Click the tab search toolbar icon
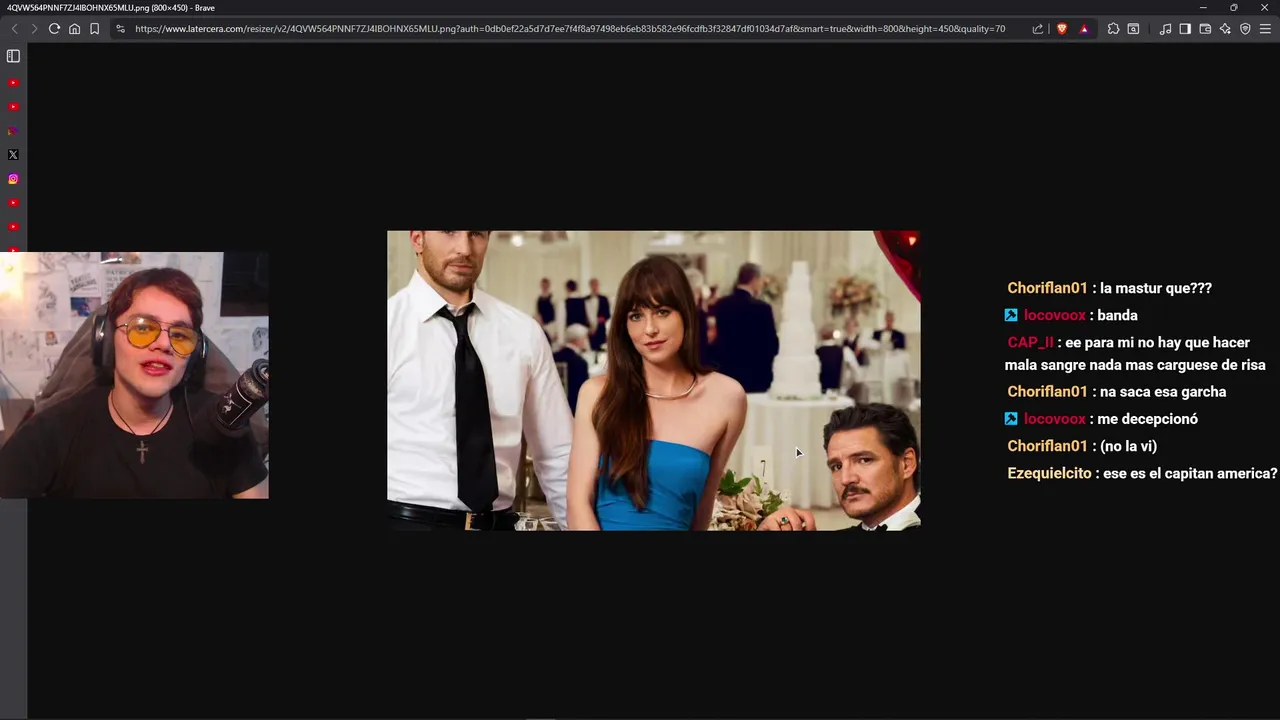 [x=1133, y=29]
